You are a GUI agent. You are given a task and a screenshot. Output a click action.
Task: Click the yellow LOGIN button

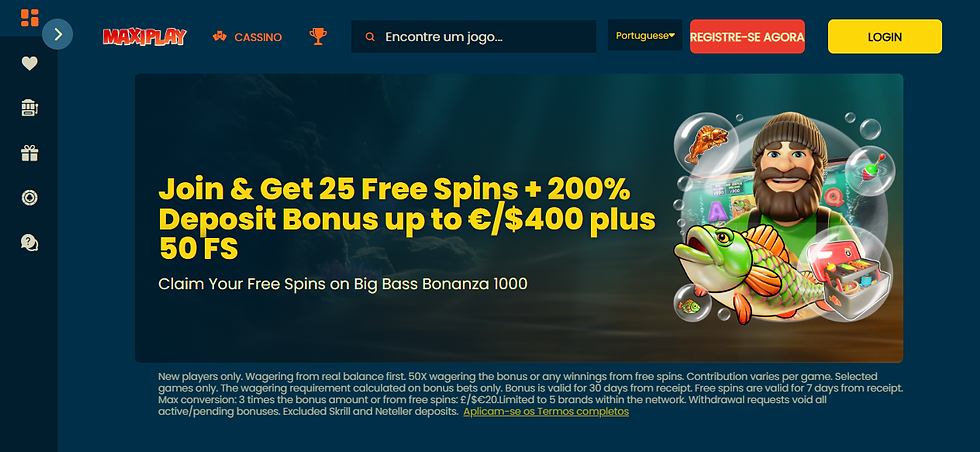tap(884, 36)
